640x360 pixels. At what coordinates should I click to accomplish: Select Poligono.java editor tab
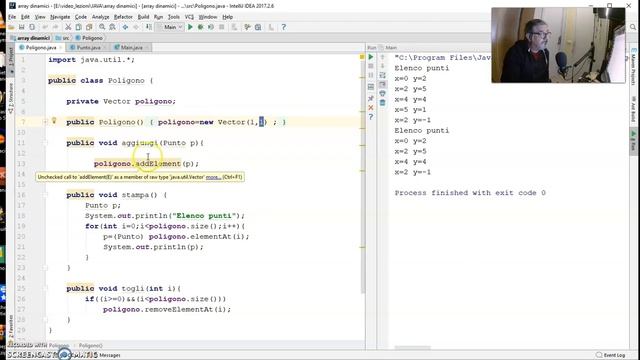(40, 48)
